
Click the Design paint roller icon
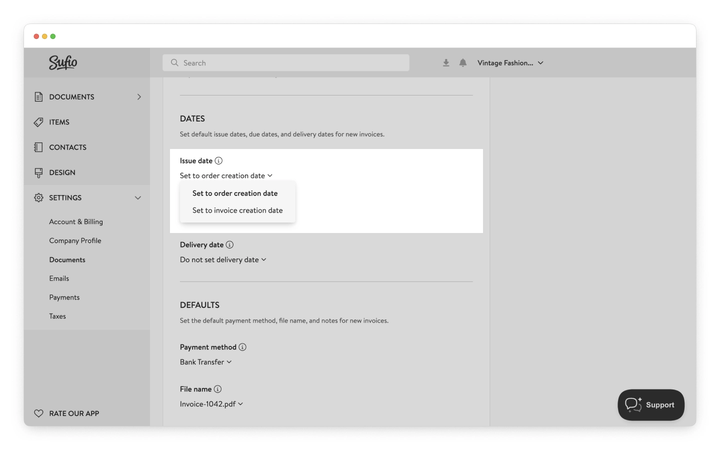click(x=39, y=173)
